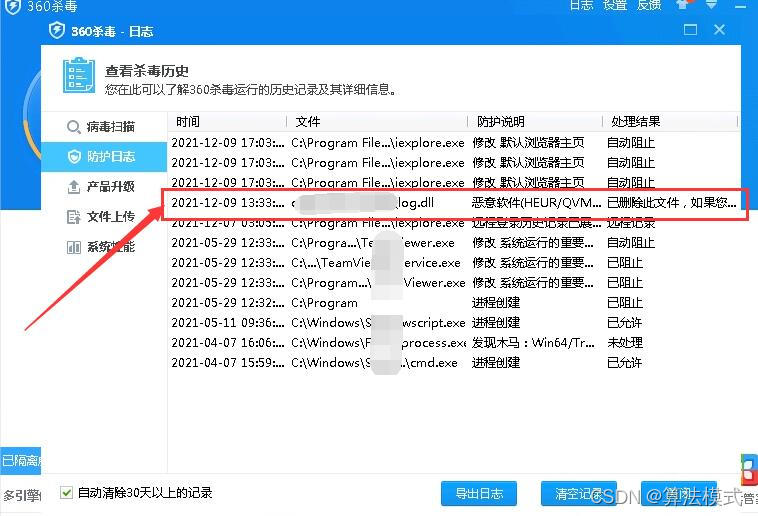Select the 防护日志 sidebar tab
Viewport: 758px width, 516px height.
point(104,157)
